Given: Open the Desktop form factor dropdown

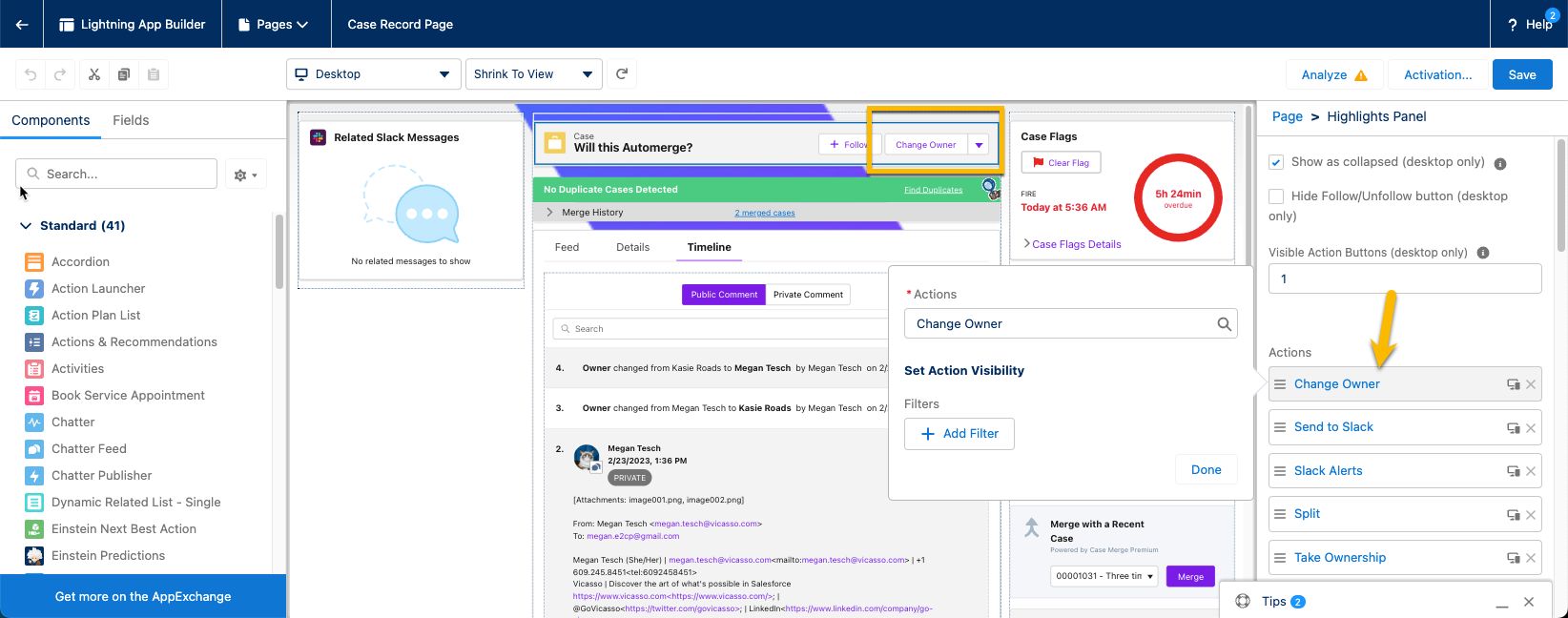Looking at the screenshot, I should (374, 74).
